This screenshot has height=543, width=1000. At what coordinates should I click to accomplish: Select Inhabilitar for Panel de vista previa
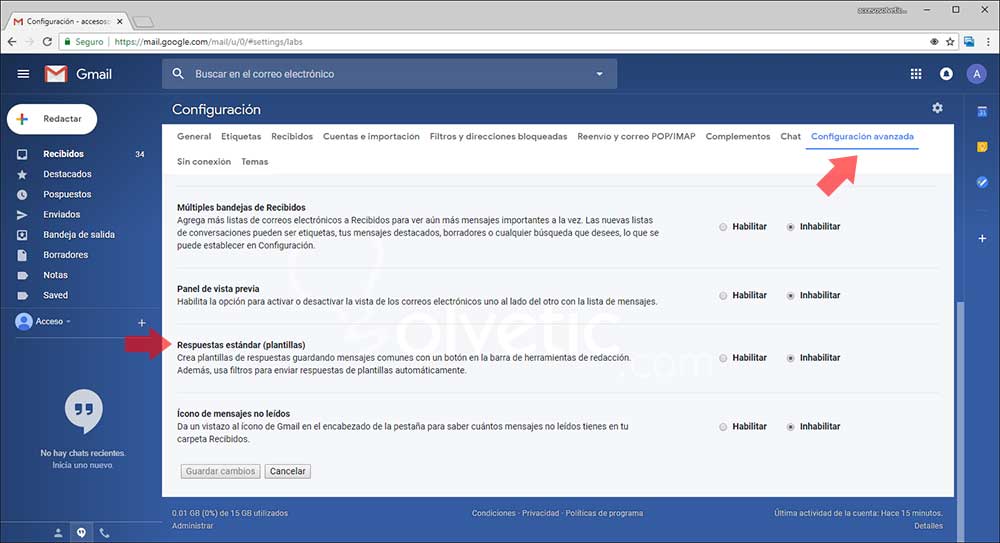tap(790, 295)
